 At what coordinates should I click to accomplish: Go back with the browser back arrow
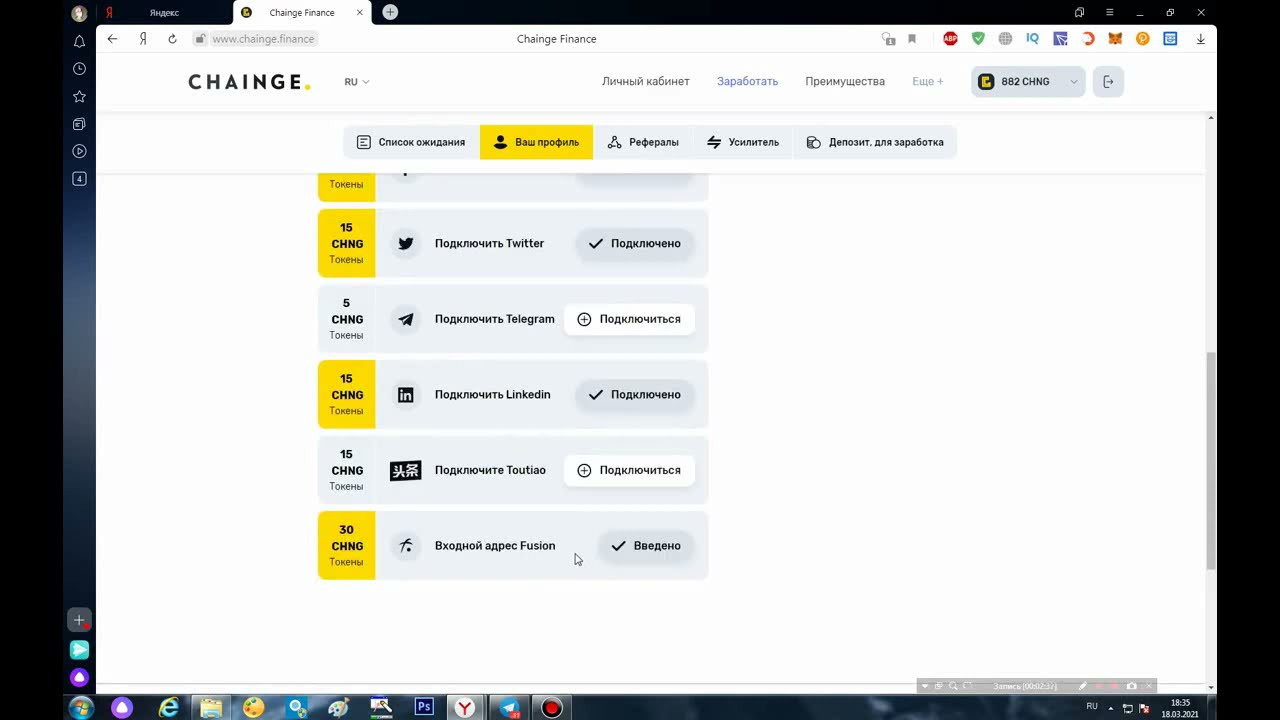112,39
